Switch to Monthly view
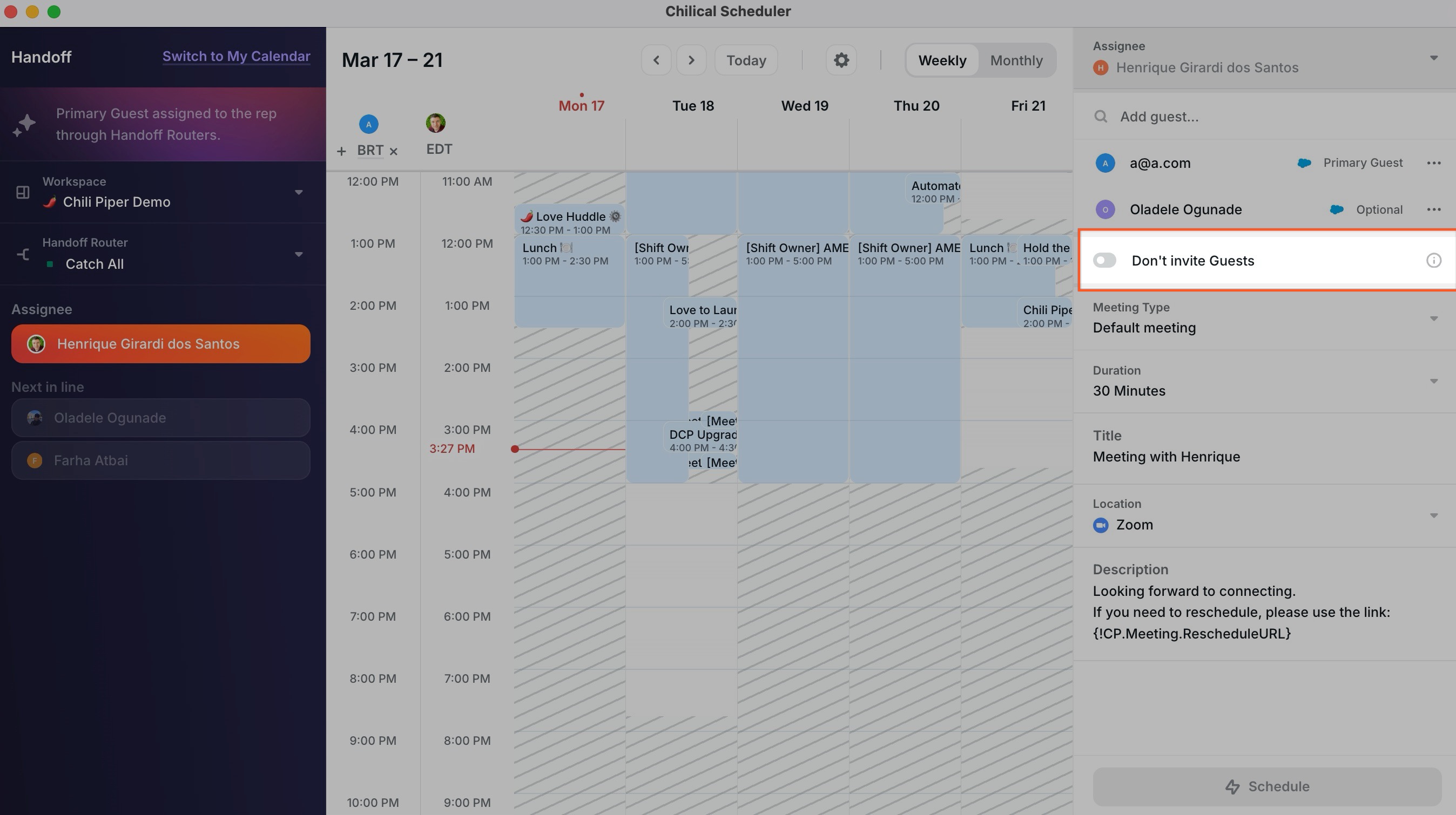Image resolution: width=1456 pixels, height=815 pixels. pyautogui.click(x=1016, y=60)
